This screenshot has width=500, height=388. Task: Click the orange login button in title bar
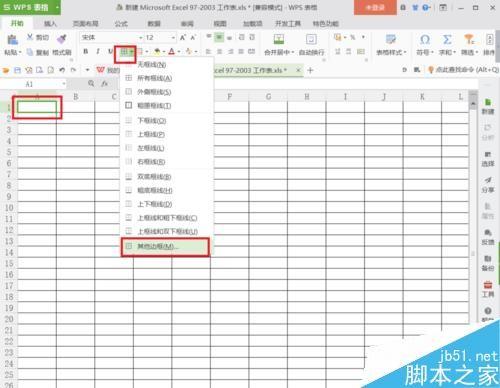pos(375,7)
